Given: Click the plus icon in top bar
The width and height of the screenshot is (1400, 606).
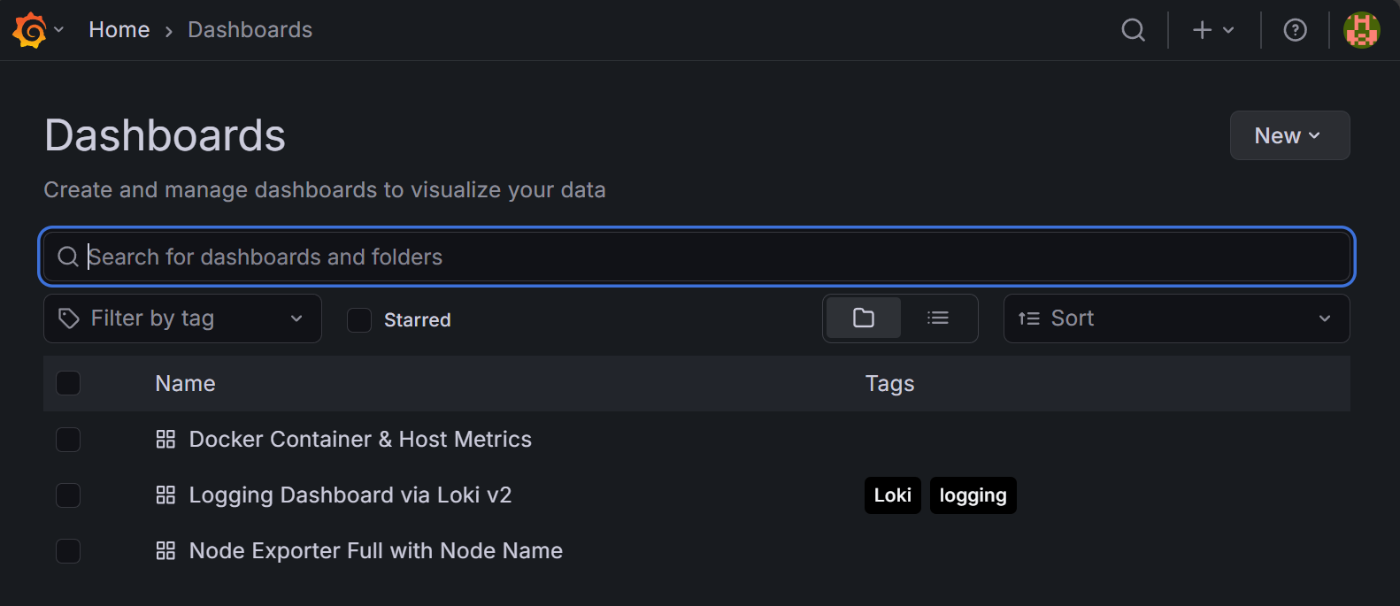Looking at the screenshot, I should click(1202, 30).
